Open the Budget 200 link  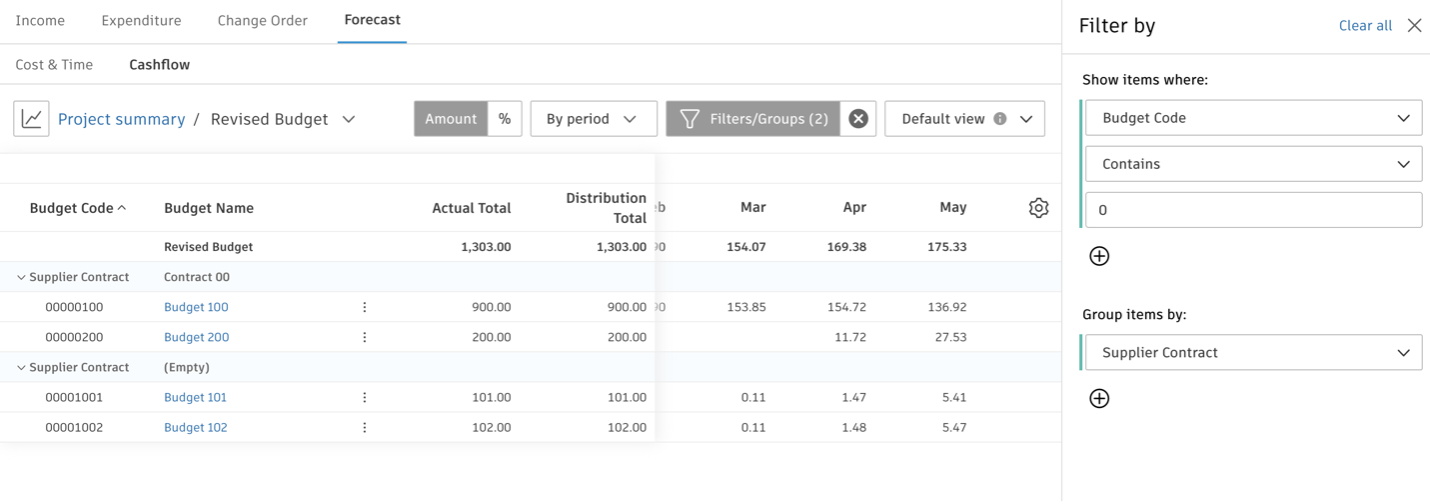pos(196,337)
